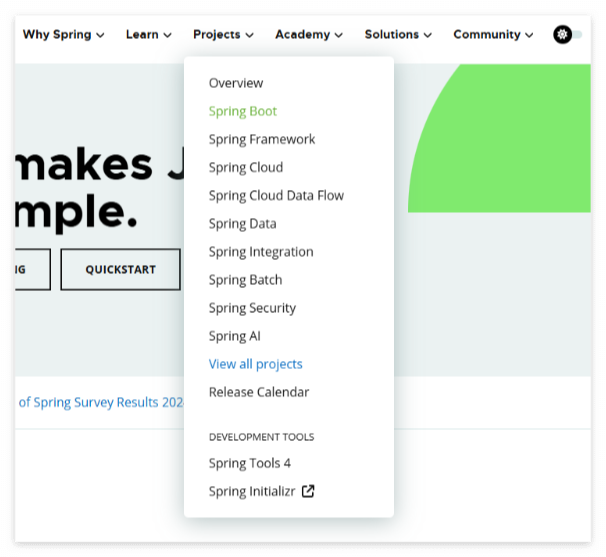Open the Spring Boot project page

click(x=243, y=111)
